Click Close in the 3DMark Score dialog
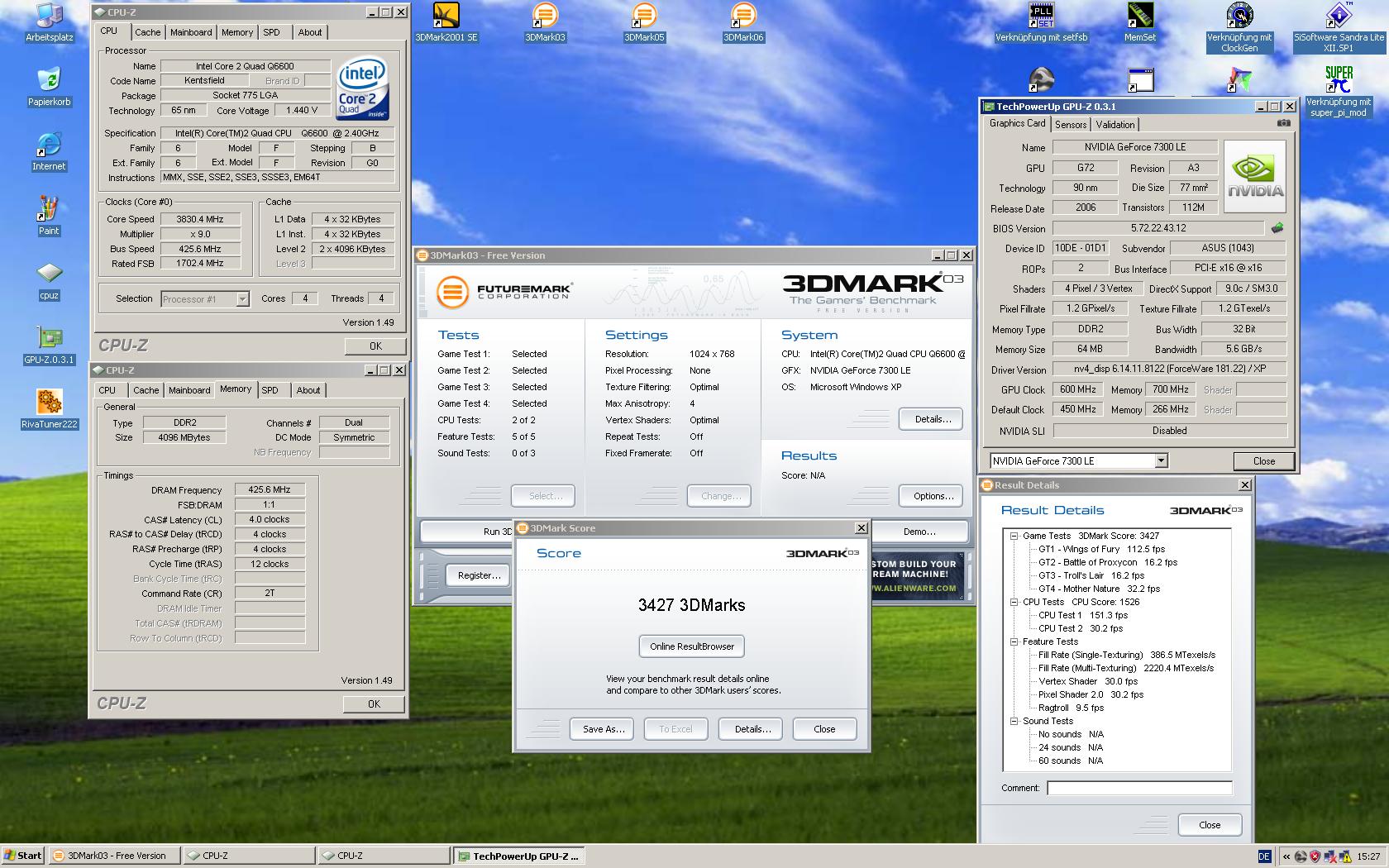This screenshot has height=868, width=1389. click(x=824, y=729)
